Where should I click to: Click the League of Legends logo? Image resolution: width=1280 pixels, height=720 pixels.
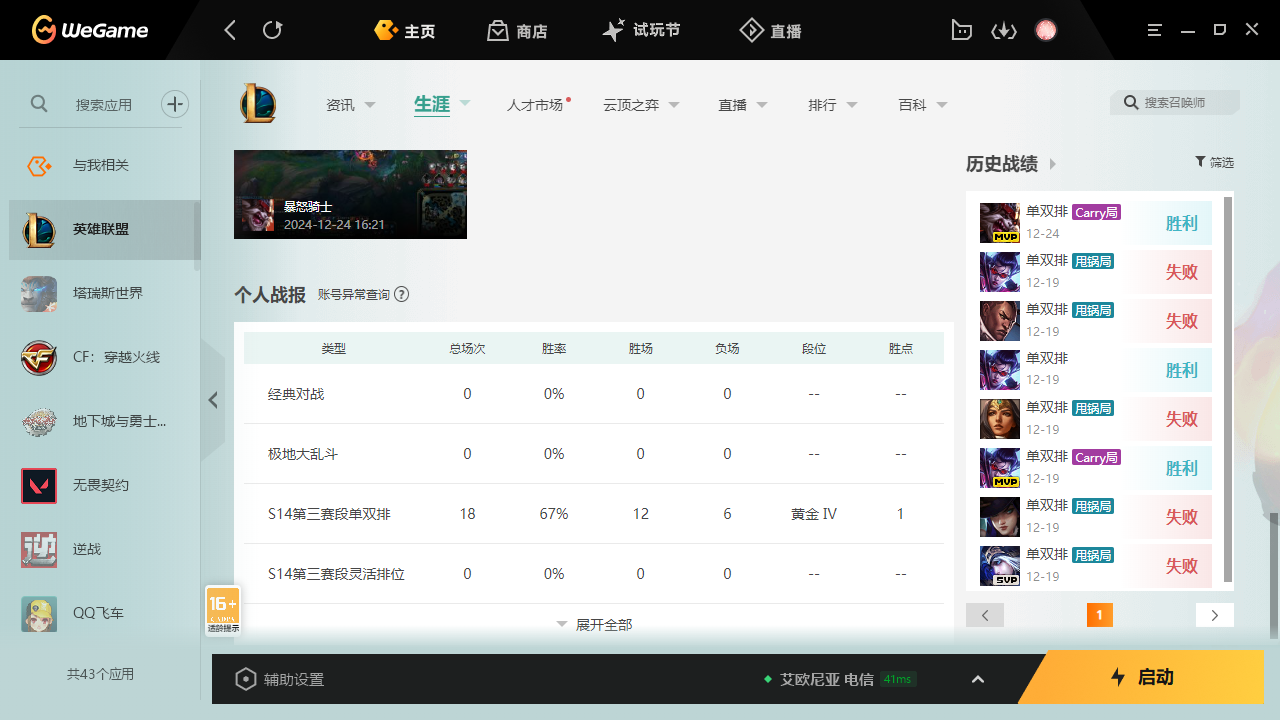pyautogui.click(x=258, y=104)
